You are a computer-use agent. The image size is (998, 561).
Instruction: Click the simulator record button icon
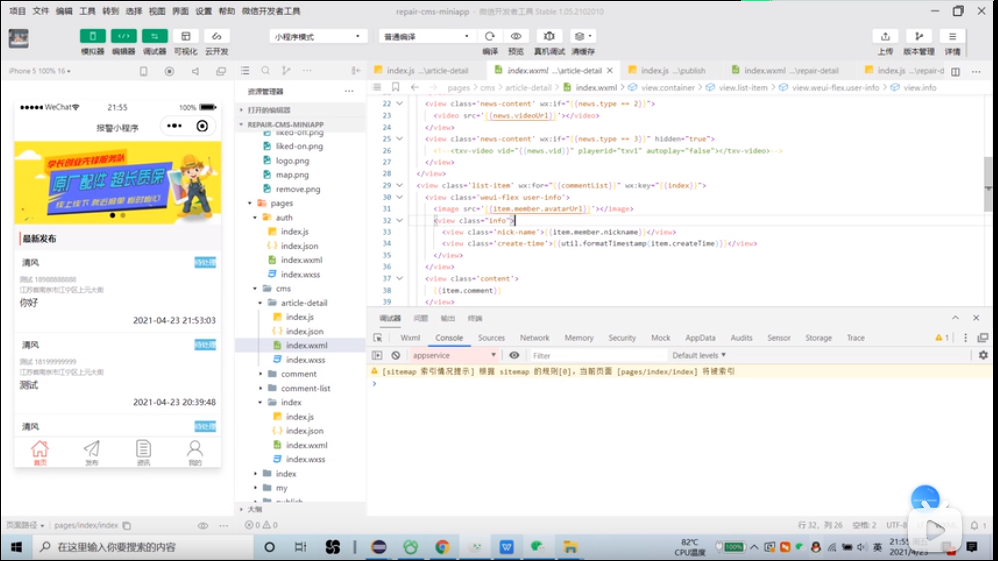[x=169, y=71]
